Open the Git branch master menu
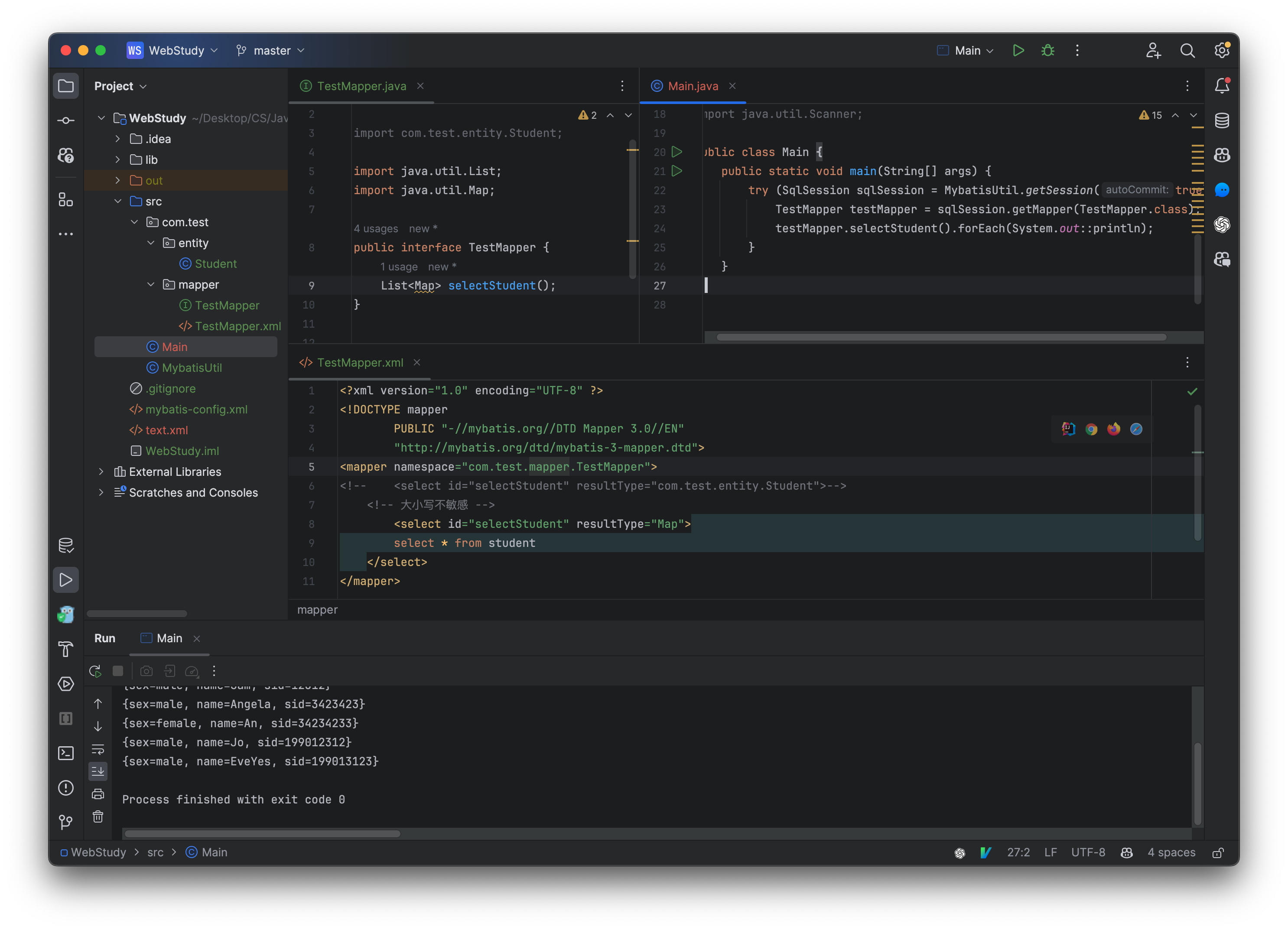 (x=270, y=50)
